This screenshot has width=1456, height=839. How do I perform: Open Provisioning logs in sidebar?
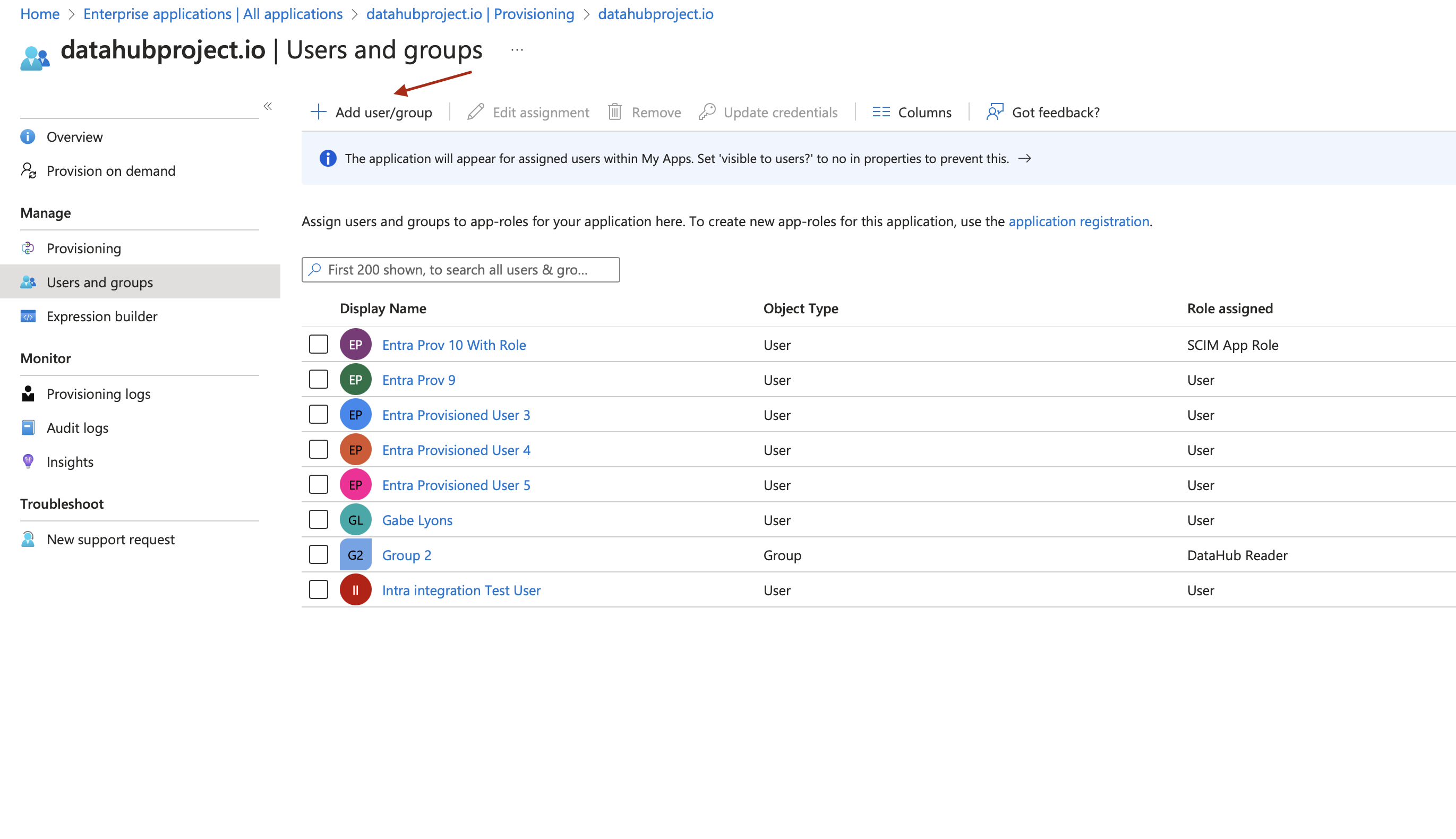pos(98,393)
